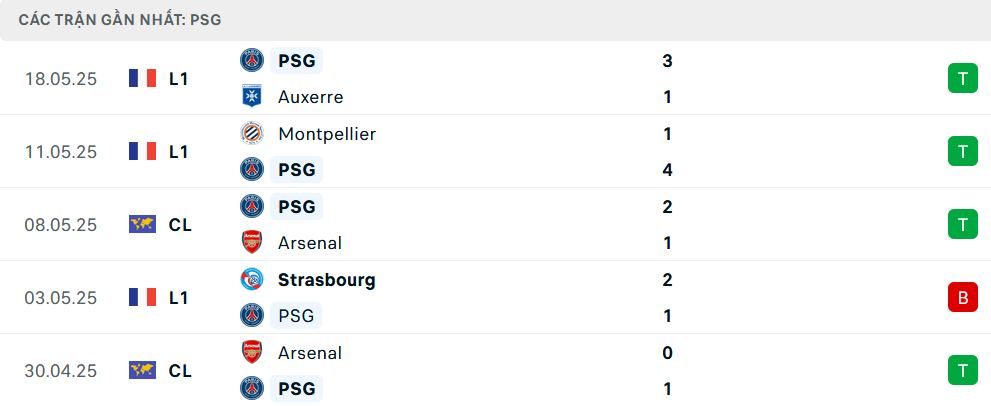Select CL competition label for 30.04.25

tap(180, 371)
